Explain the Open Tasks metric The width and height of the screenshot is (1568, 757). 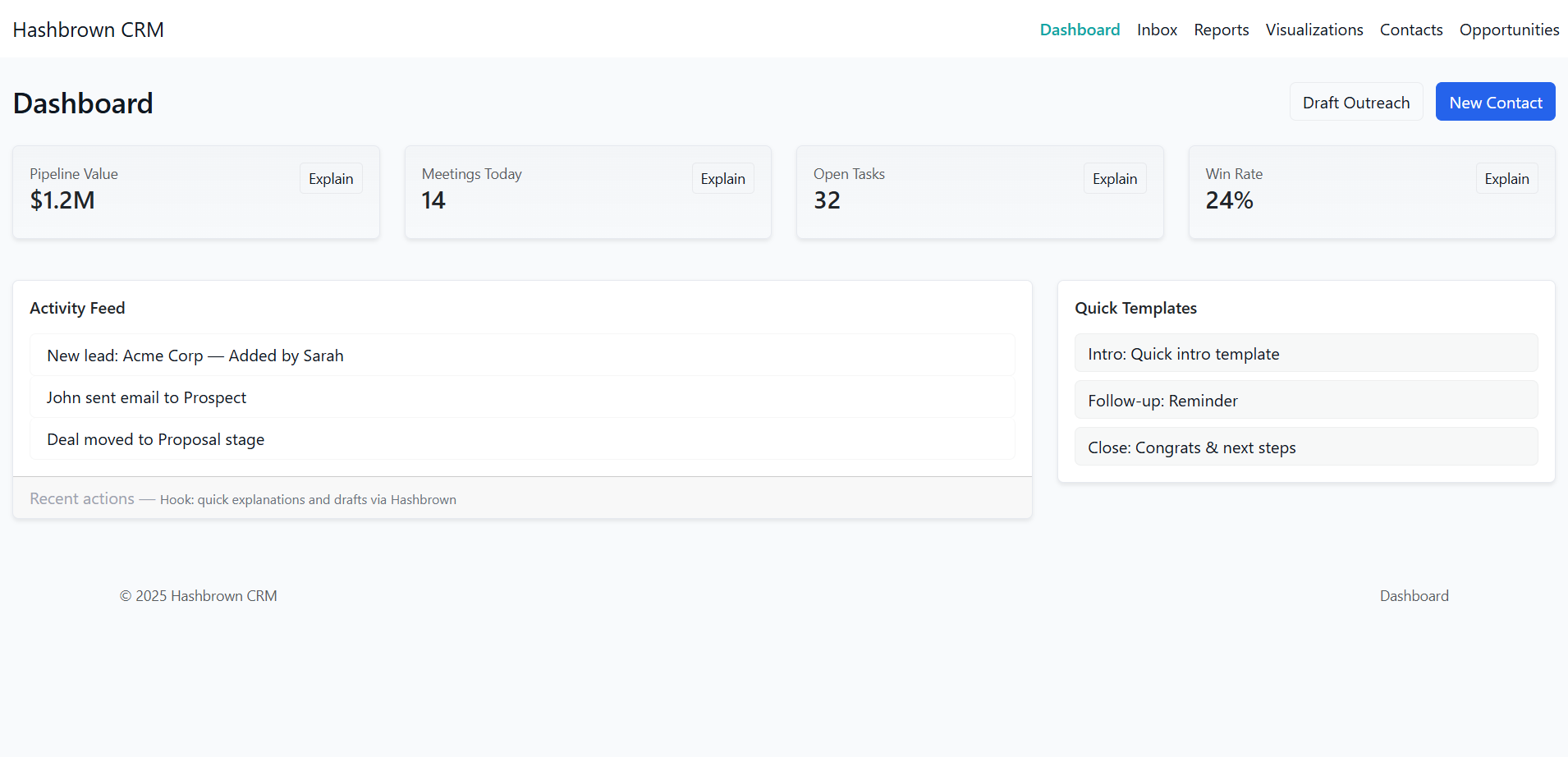click(x=1114, y=179)
